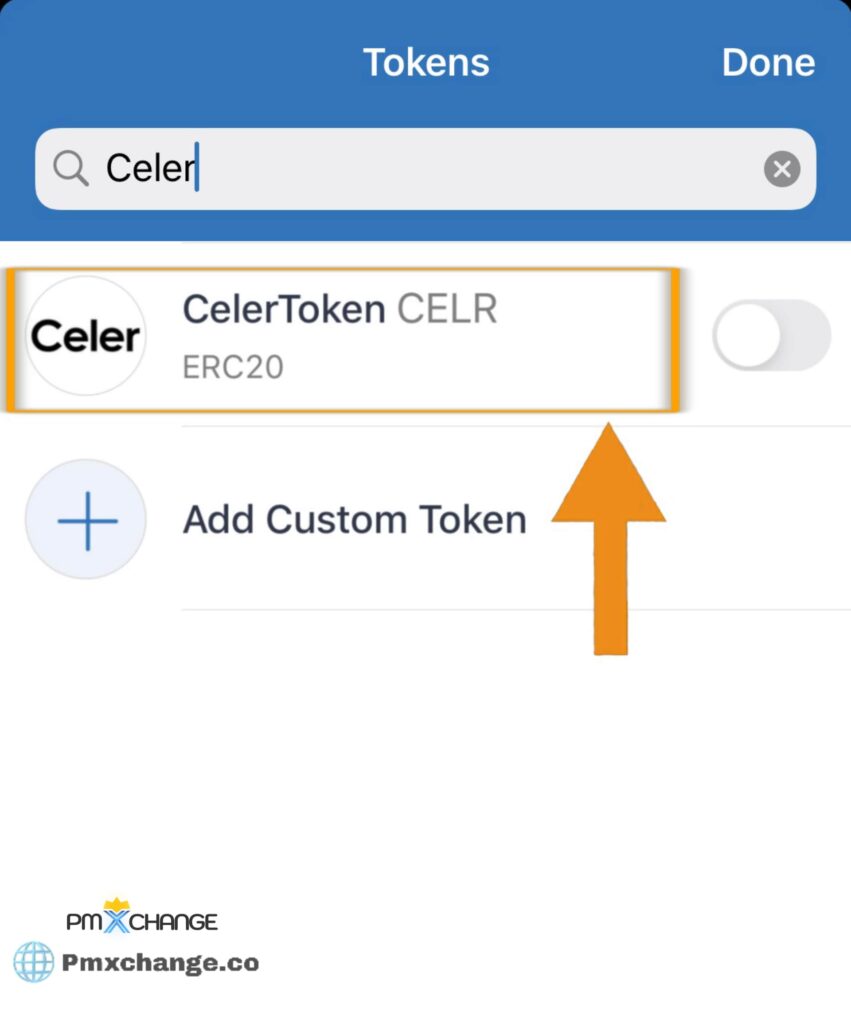Screen dimensions: 851x1024
Task: Click the magnifying glass search icon
Action: (71, 168)
